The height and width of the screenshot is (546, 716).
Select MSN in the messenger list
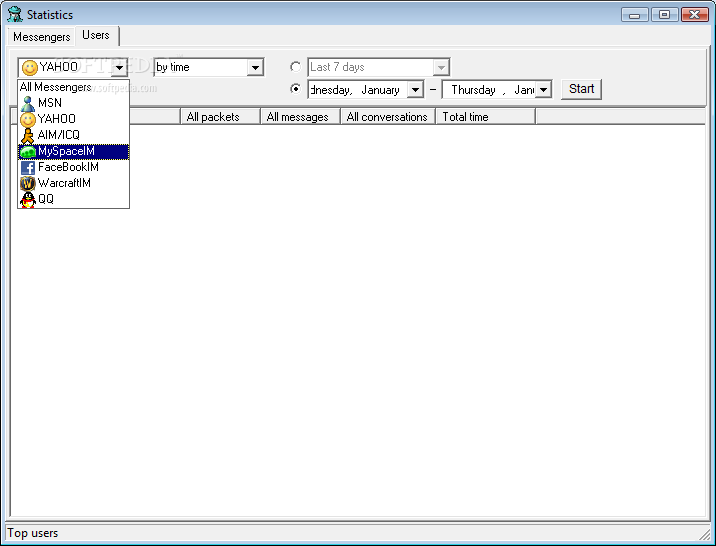(x=50, y=103)
